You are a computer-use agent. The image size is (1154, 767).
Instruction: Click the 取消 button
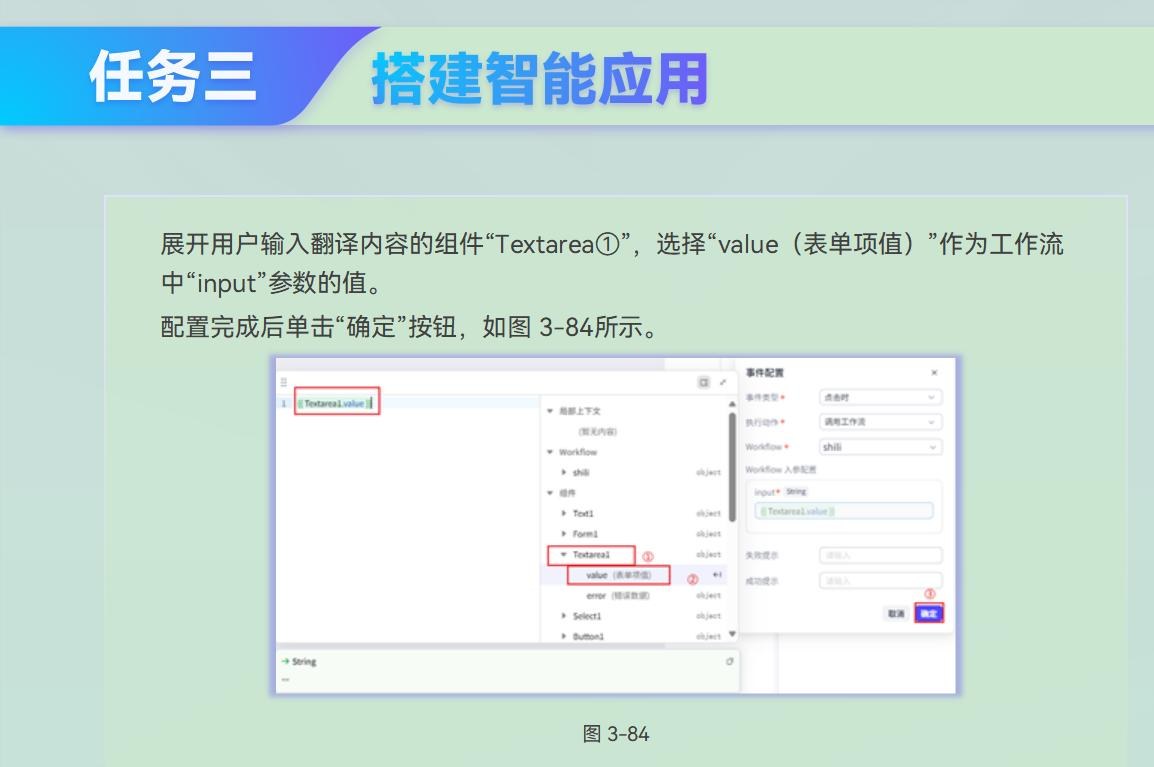pos(896,613)
